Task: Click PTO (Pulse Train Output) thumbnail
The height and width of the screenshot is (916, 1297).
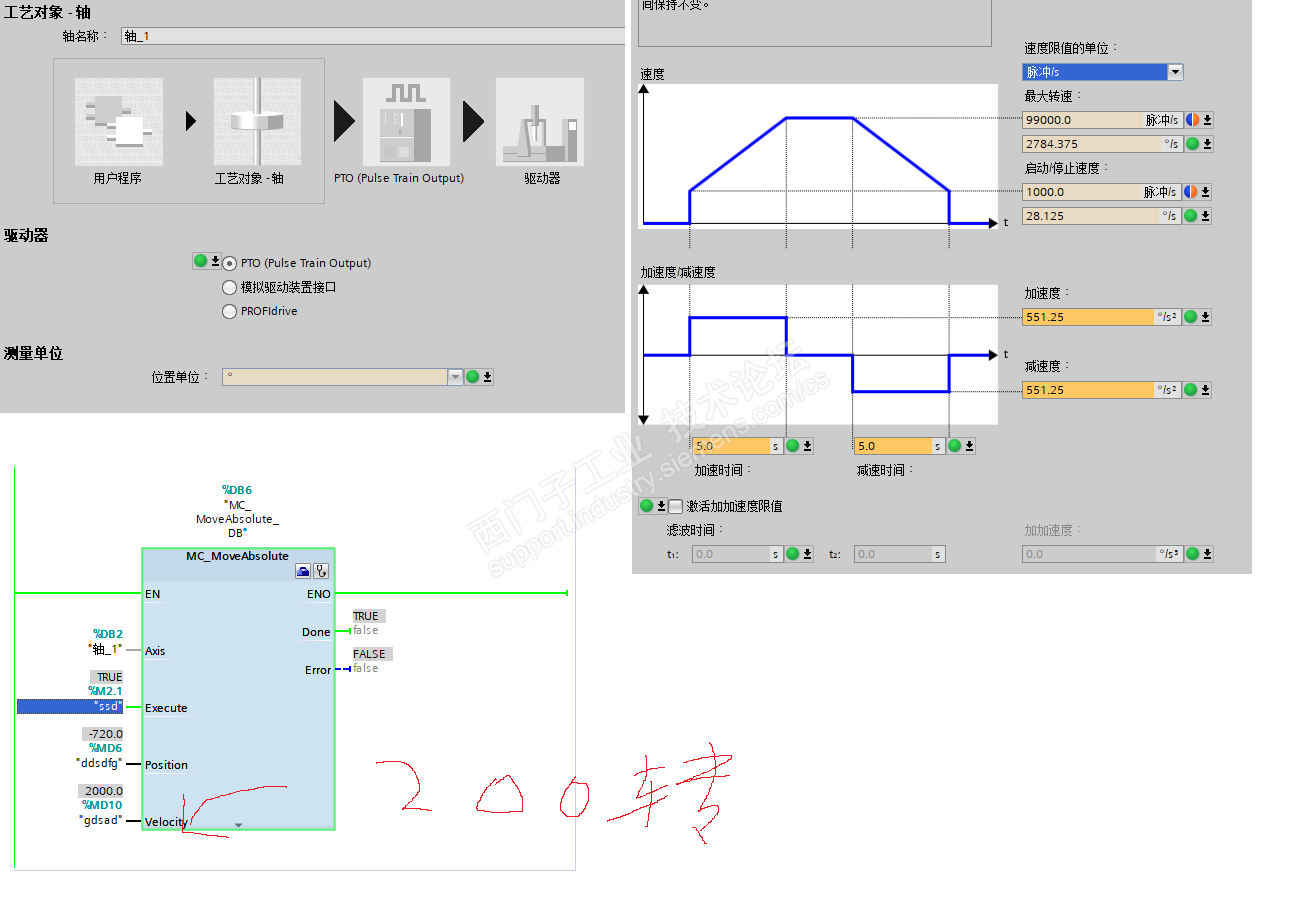Action: 406,122
